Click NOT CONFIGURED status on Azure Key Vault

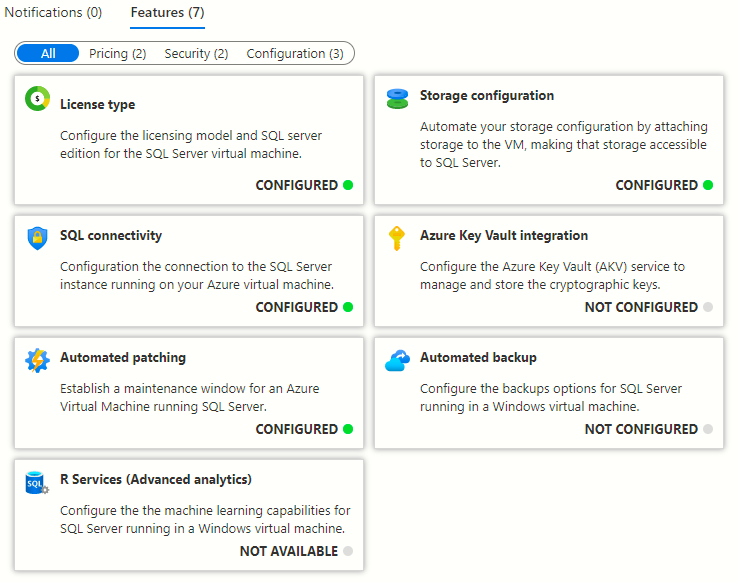(641, 307)
